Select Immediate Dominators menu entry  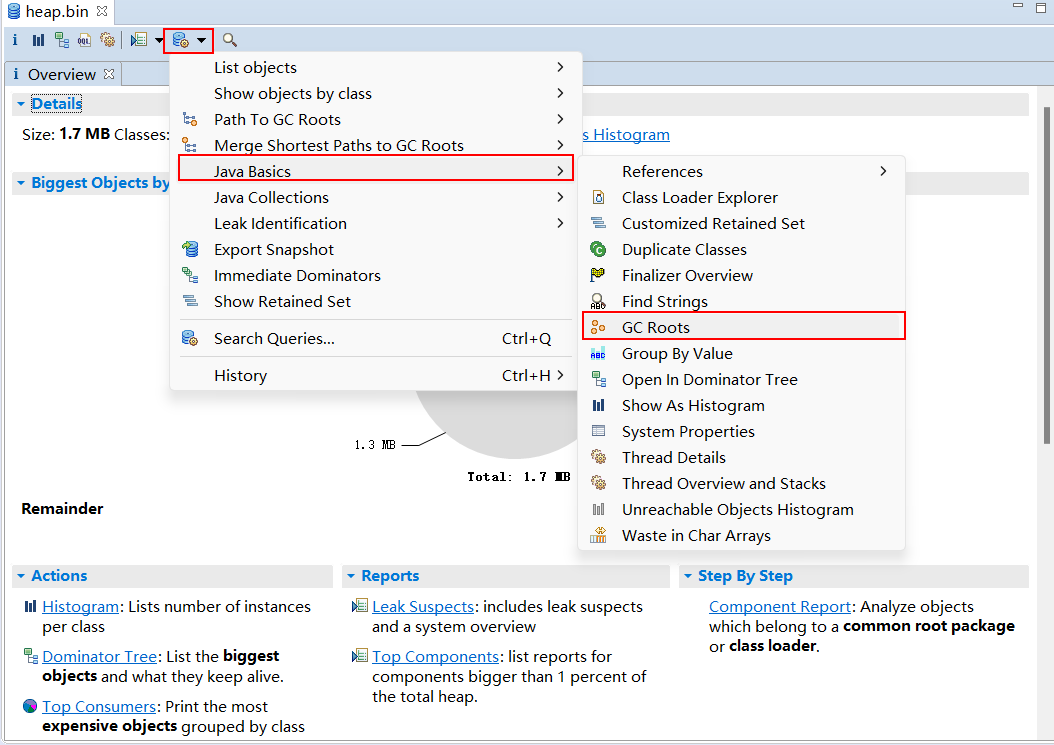pos(376,276)
